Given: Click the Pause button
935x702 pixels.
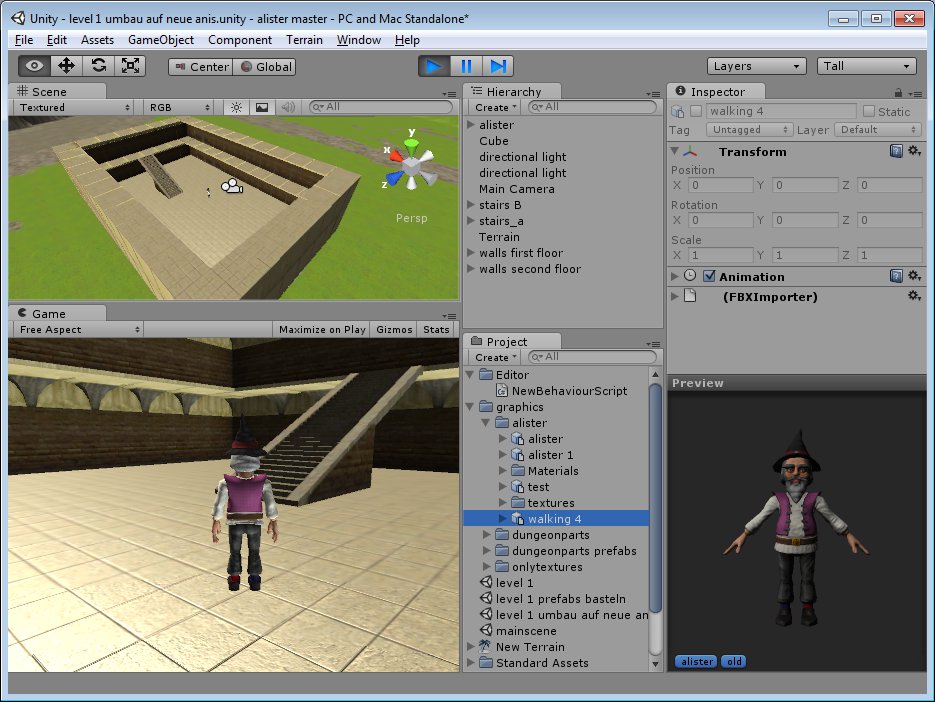Looking at the screenshot, I should point(465,66).
